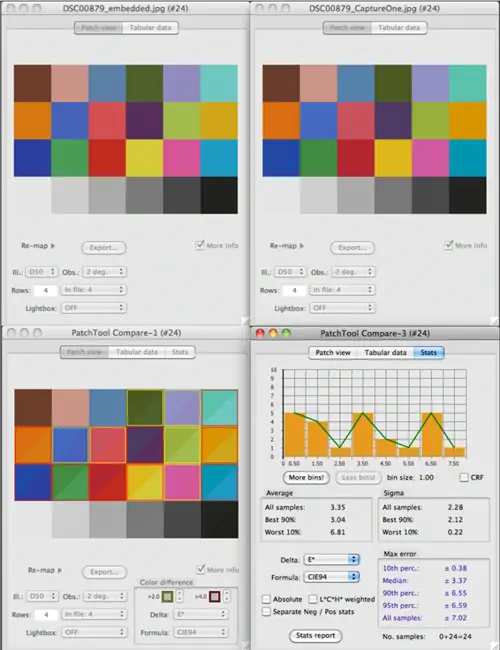Toggle the Absolute checkbox
This screenshot has width=500, height=650.
point(267,599)
